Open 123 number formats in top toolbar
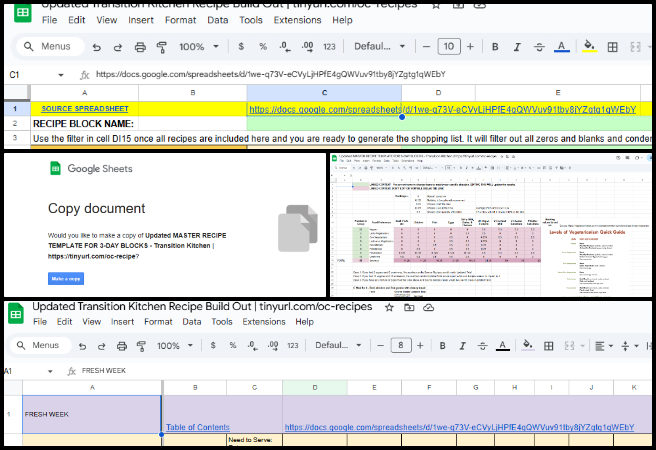 coord(329,47)
